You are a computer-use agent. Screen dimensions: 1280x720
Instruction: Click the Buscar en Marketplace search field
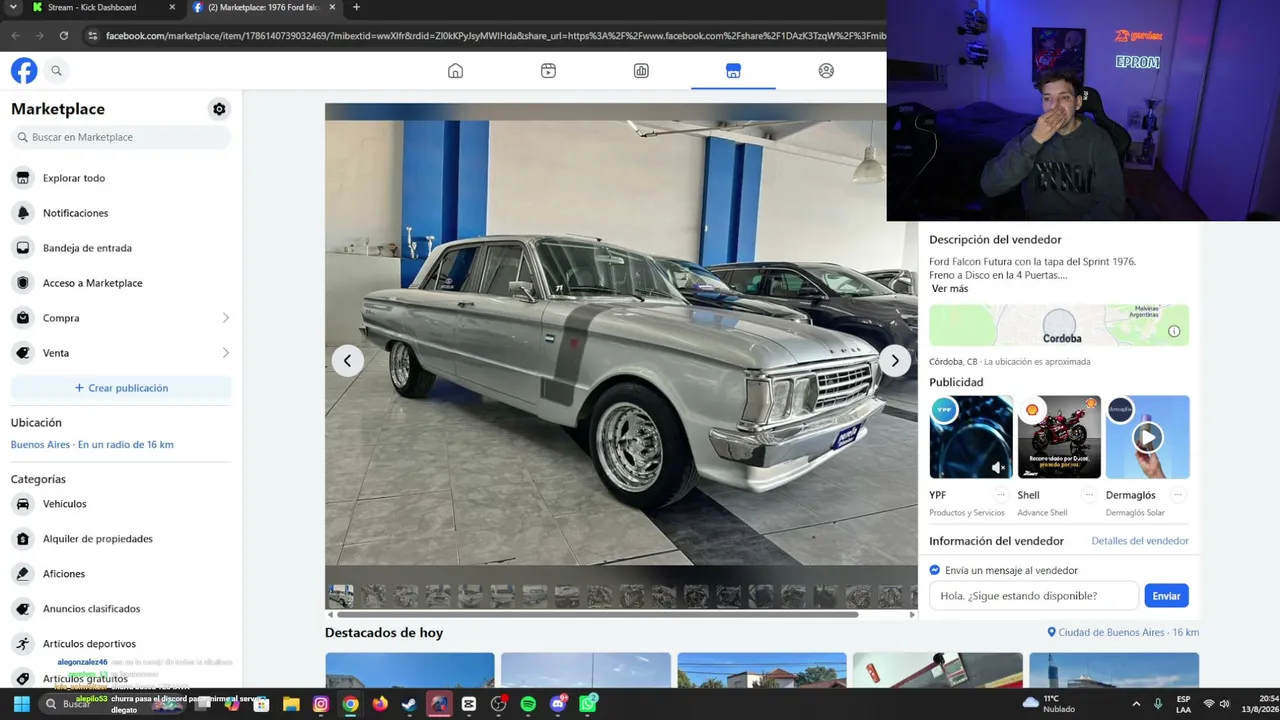coord(121,137)
